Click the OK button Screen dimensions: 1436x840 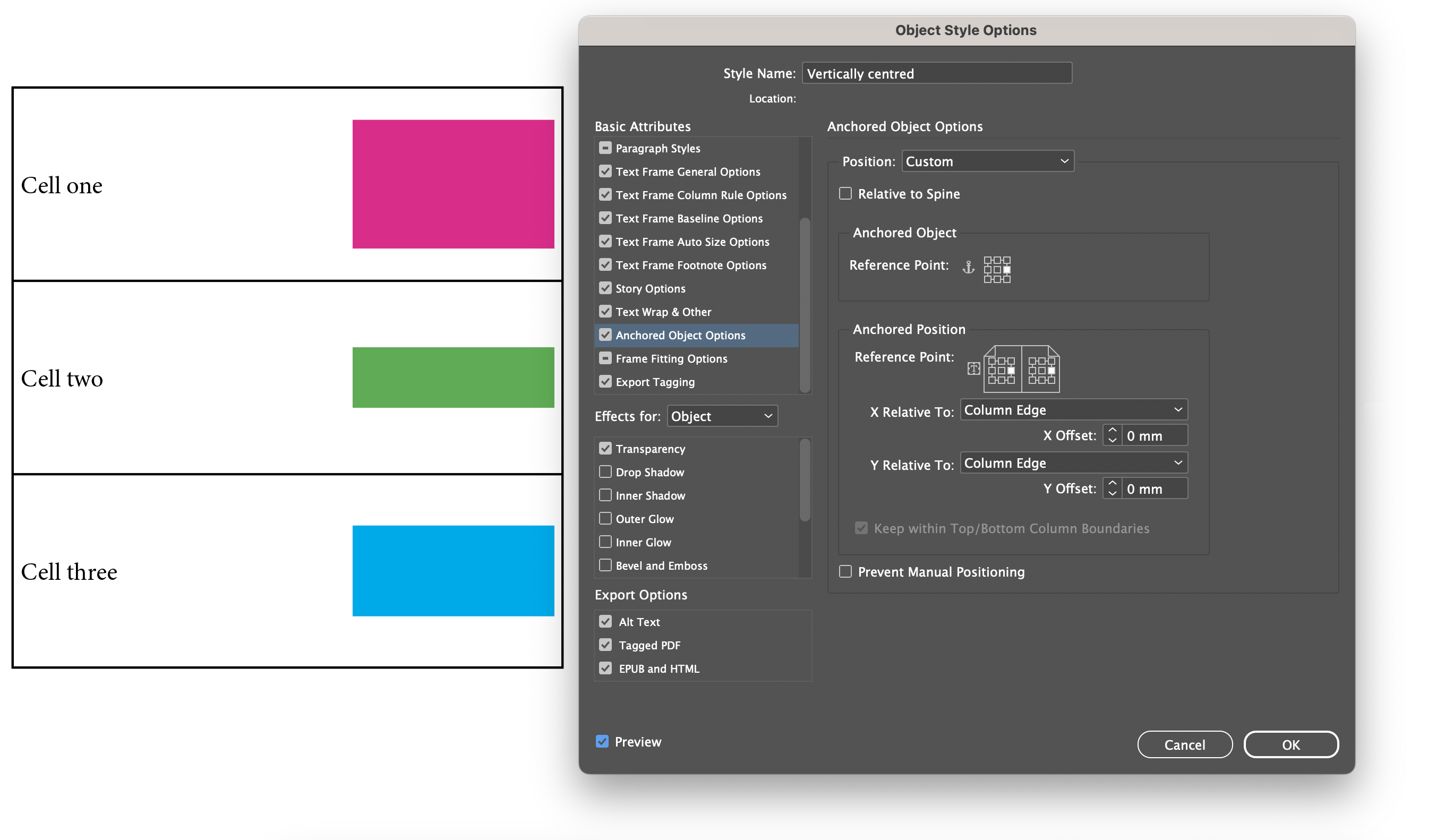pos(1290,744)
